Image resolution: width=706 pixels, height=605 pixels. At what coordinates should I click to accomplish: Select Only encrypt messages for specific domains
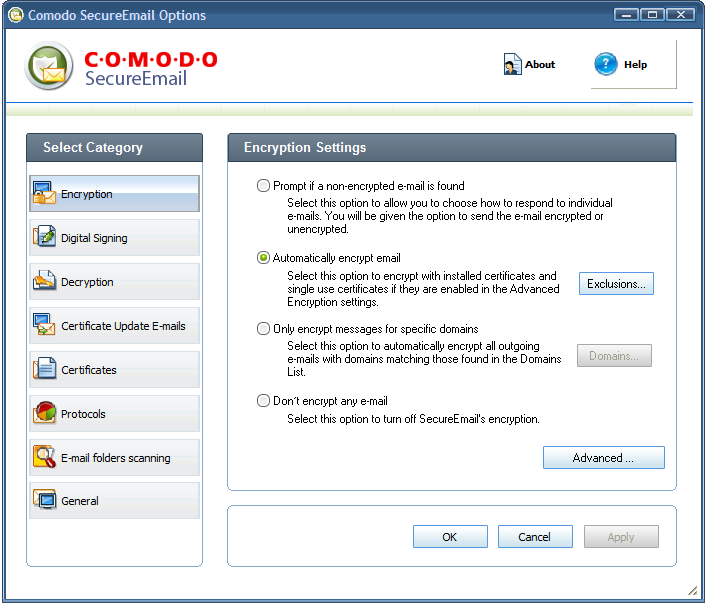click(263, 329)
